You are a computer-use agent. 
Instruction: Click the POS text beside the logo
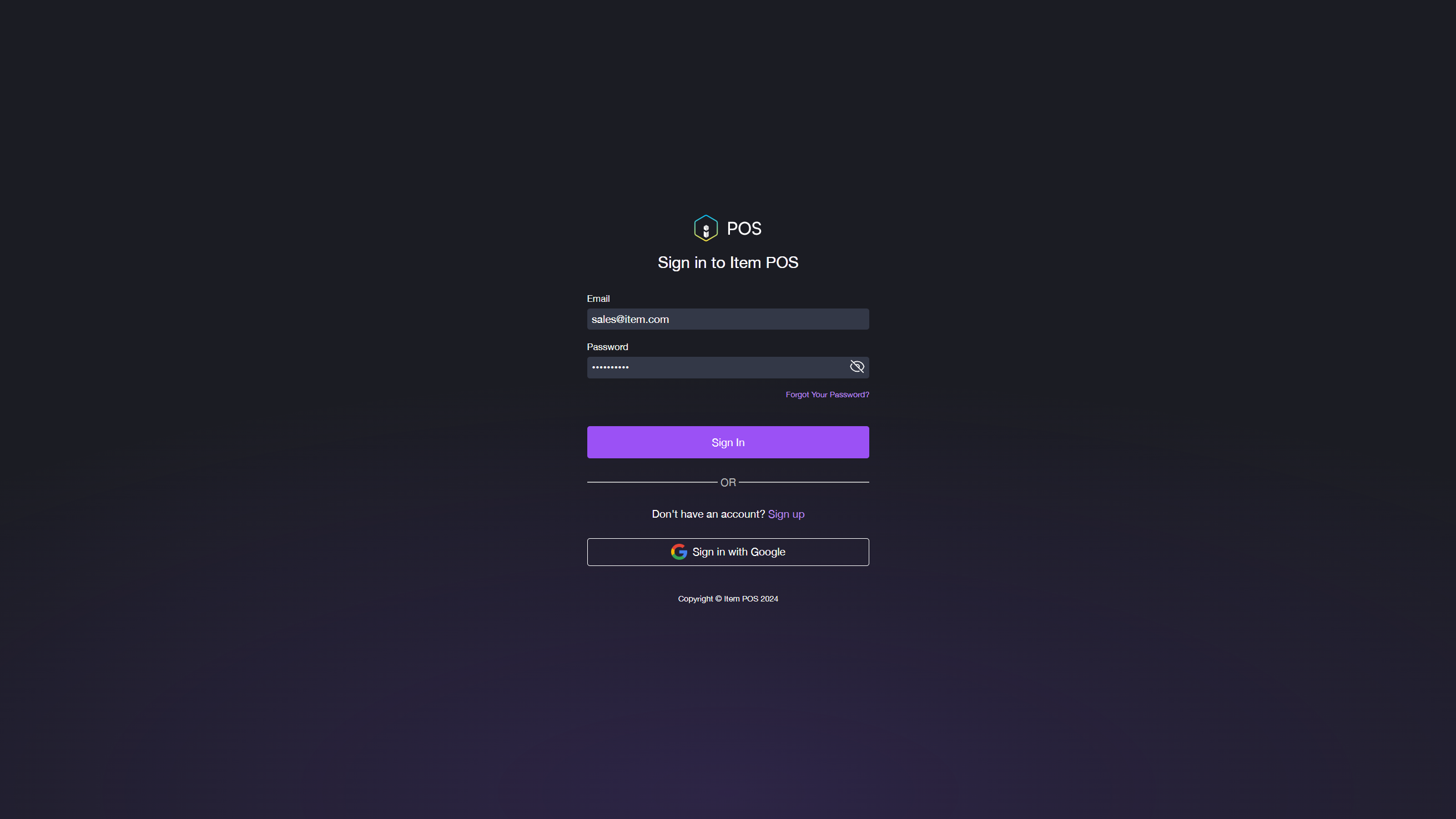click(744, 228)
